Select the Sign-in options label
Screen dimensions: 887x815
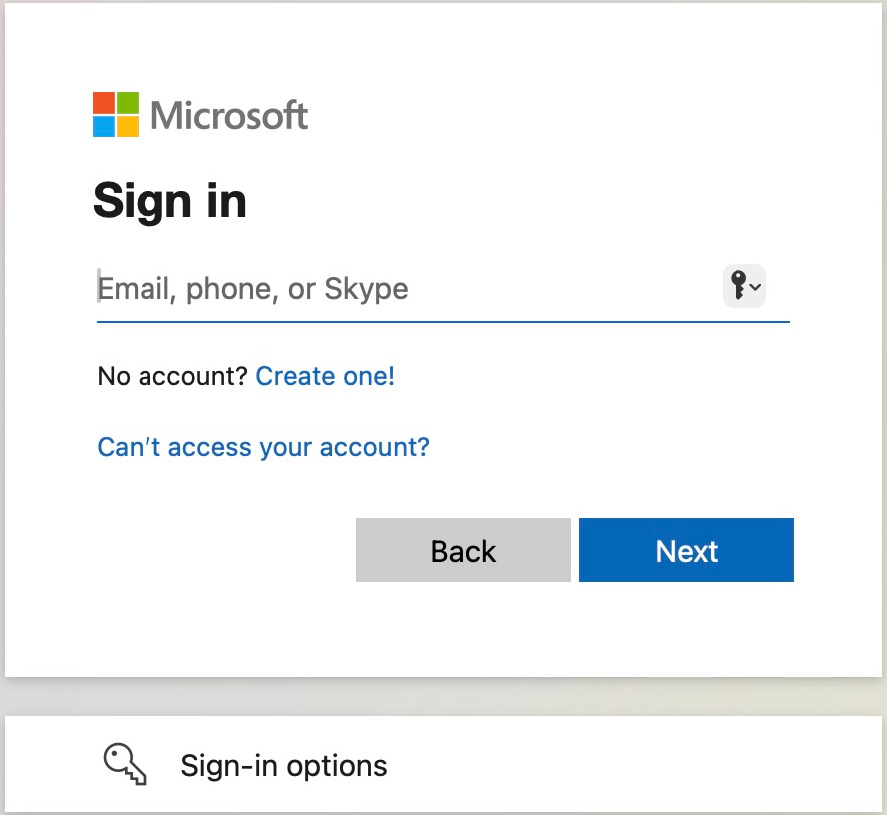coord(284,766)
